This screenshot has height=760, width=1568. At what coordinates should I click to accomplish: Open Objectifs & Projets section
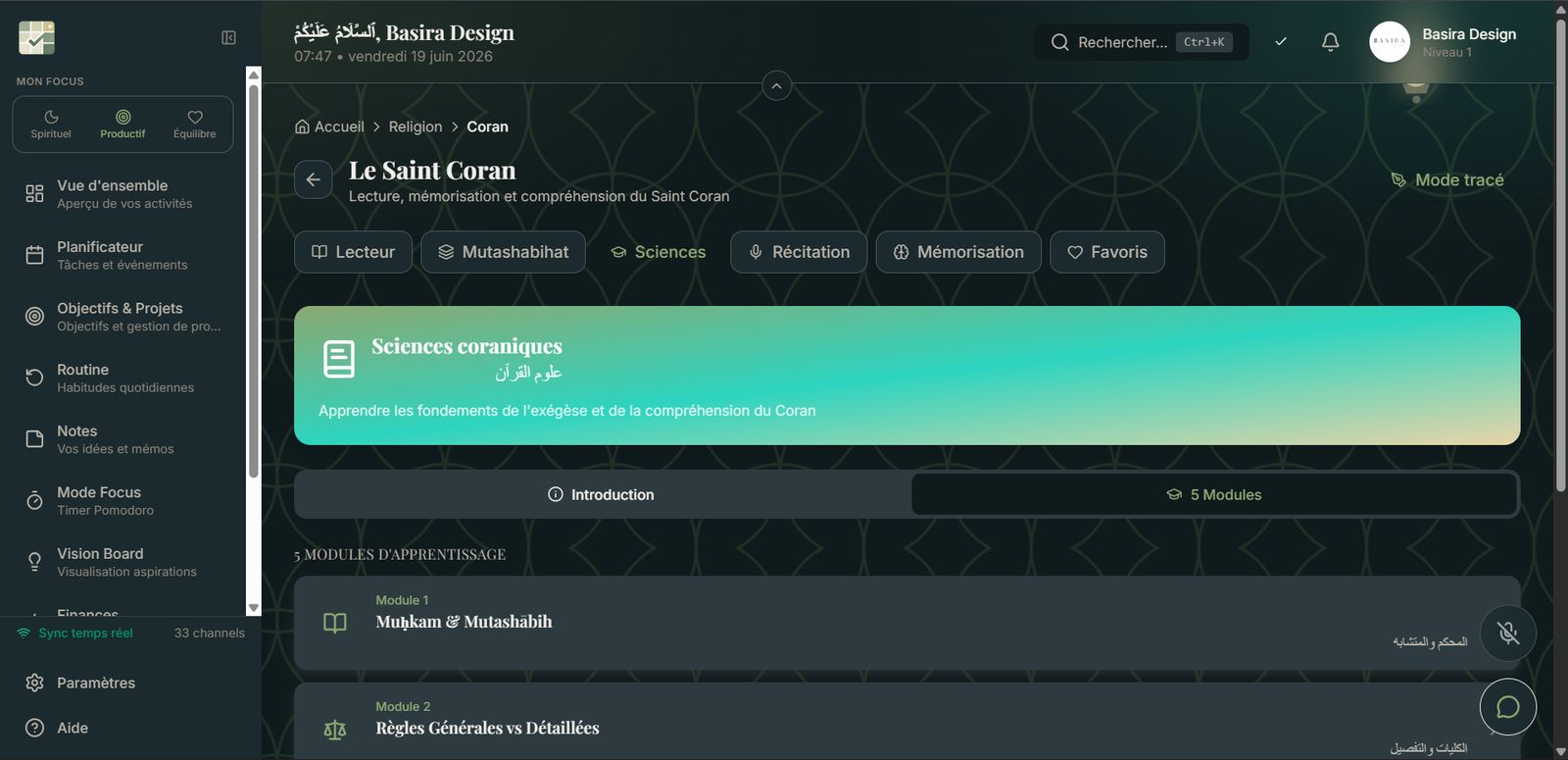(x=123, y=316)
